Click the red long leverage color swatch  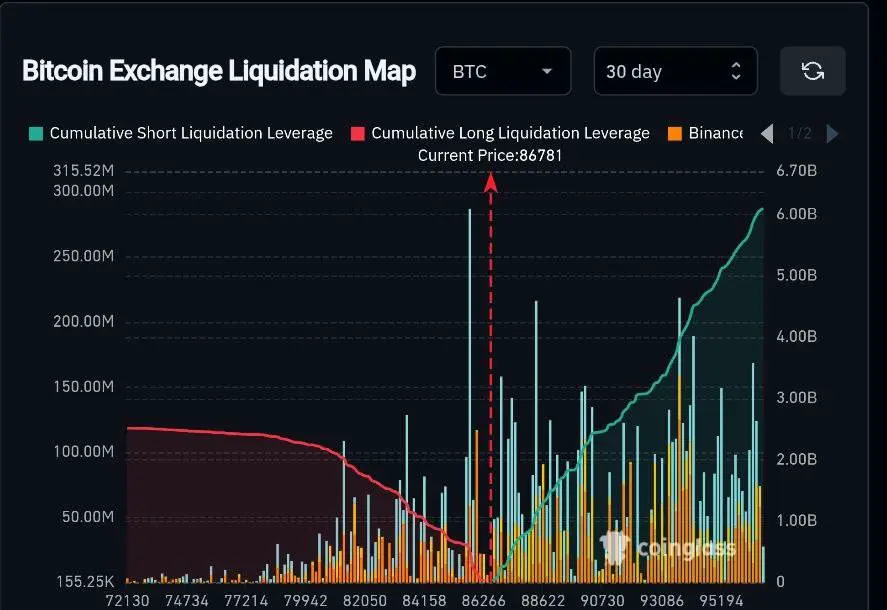click(x=358, y=134)
